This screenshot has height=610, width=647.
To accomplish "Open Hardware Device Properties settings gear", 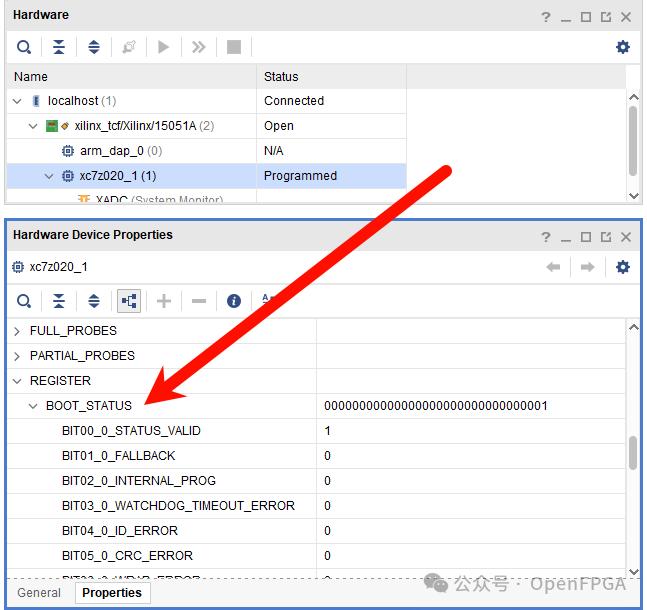I will point(622,267).
